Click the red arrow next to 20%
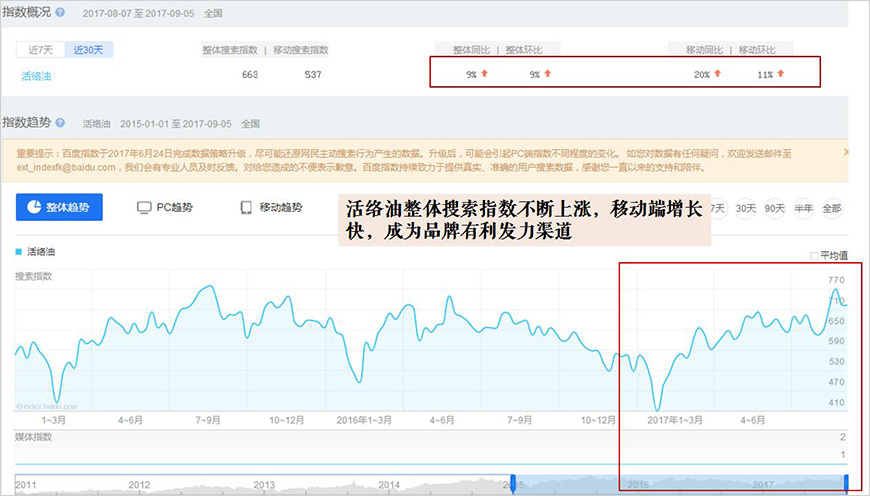 [717, 74]
